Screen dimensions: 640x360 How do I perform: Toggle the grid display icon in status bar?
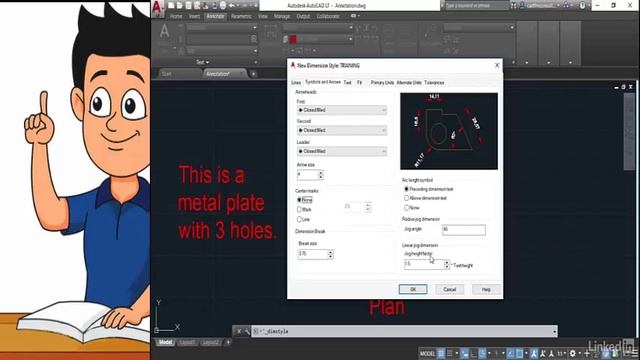(441, 353)
